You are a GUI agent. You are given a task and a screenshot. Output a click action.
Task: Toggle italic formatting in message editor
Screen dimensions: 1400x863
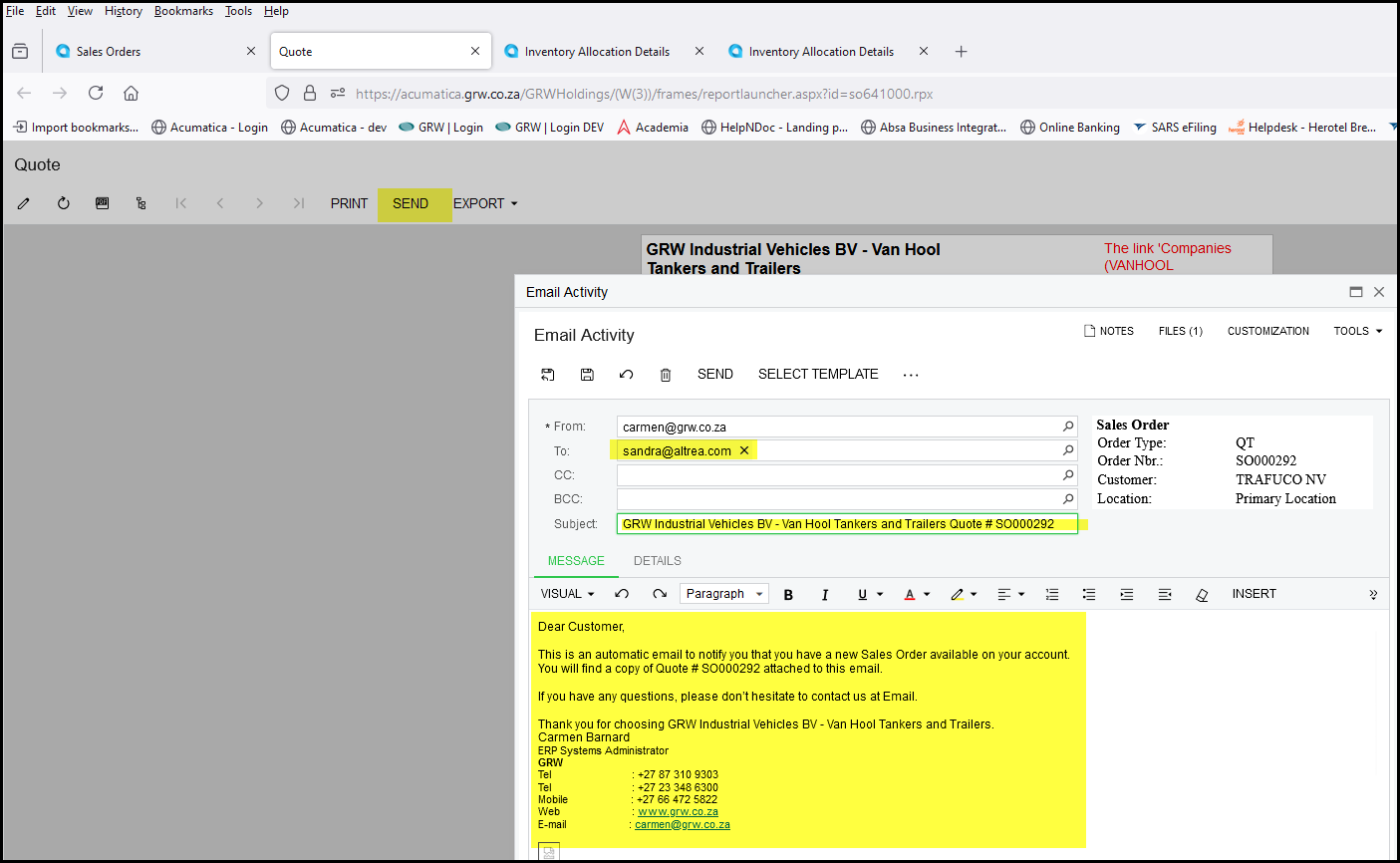coord(825,594)
